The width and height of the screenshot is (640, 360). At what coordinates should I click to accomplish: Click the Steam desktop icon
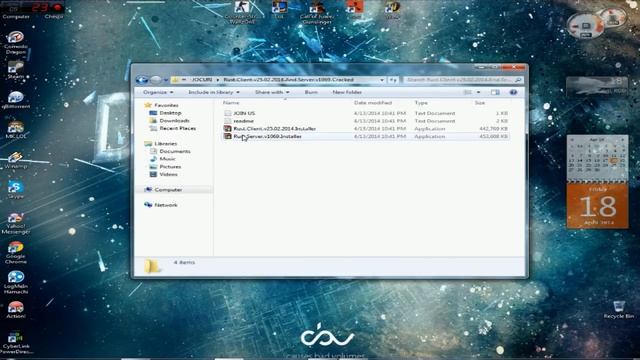[x=16, y=69]
